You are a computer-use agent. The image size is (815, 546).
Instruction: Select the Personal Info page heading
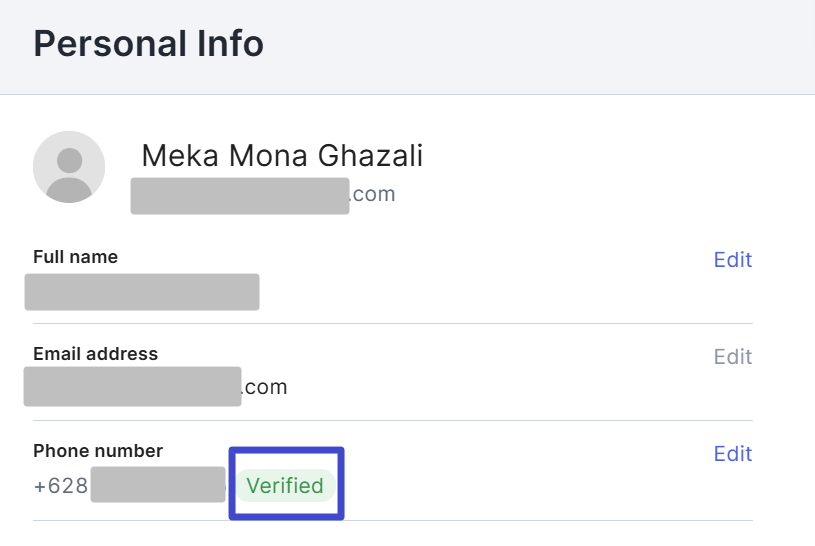(149, 43)
